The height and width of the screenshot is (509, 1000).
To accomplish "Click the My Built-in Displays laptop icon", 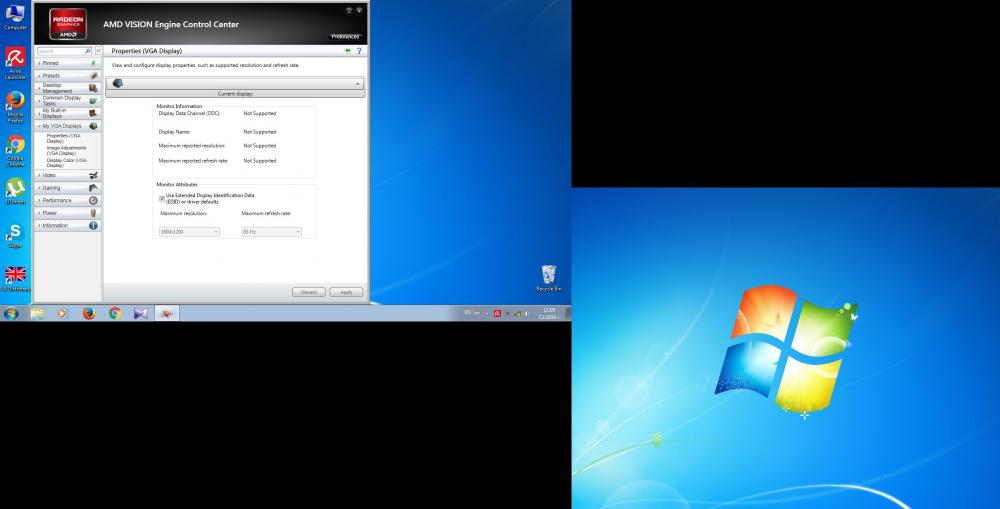I will (x=94, y=113).
